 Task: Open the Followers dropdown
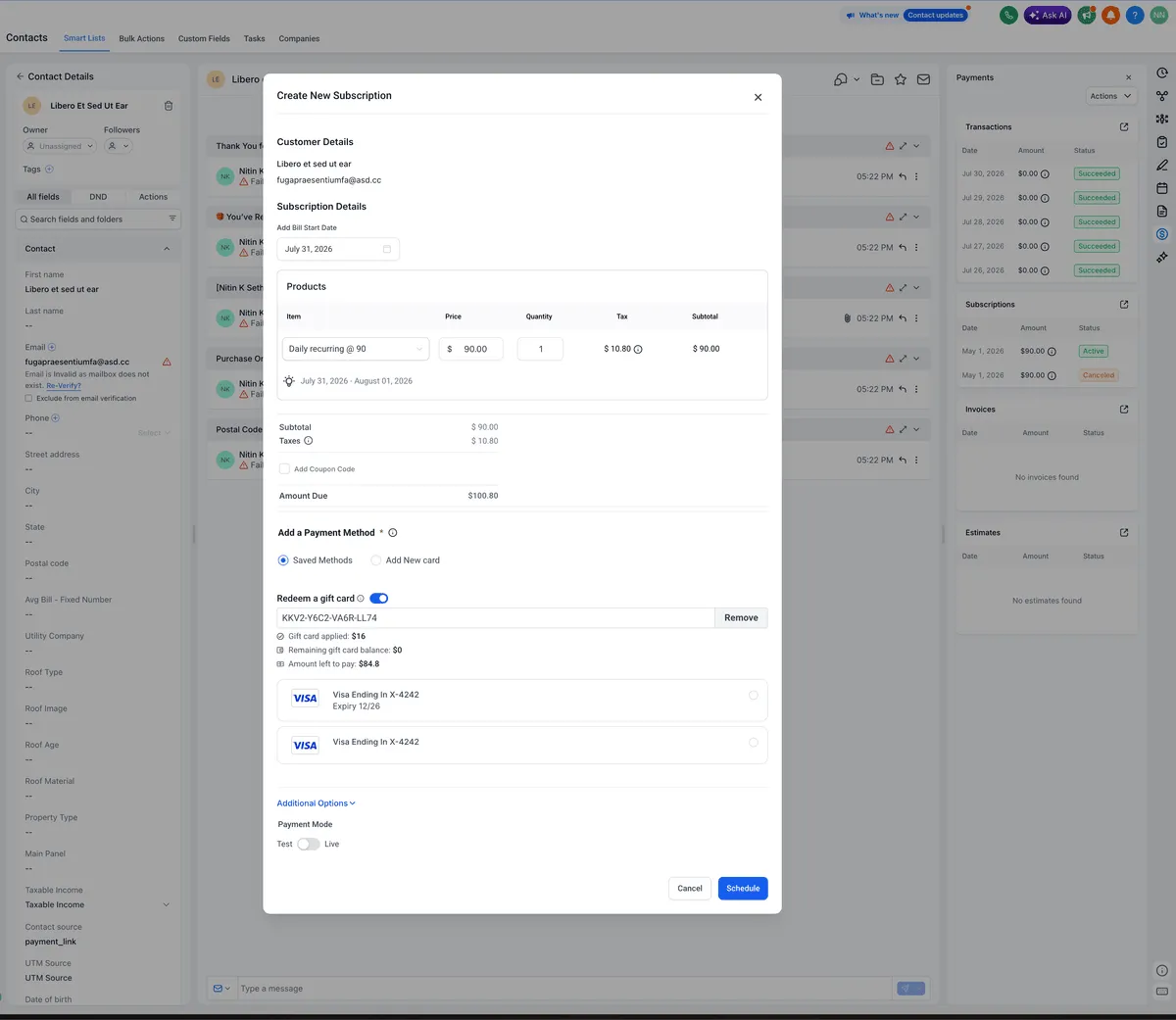118,146
